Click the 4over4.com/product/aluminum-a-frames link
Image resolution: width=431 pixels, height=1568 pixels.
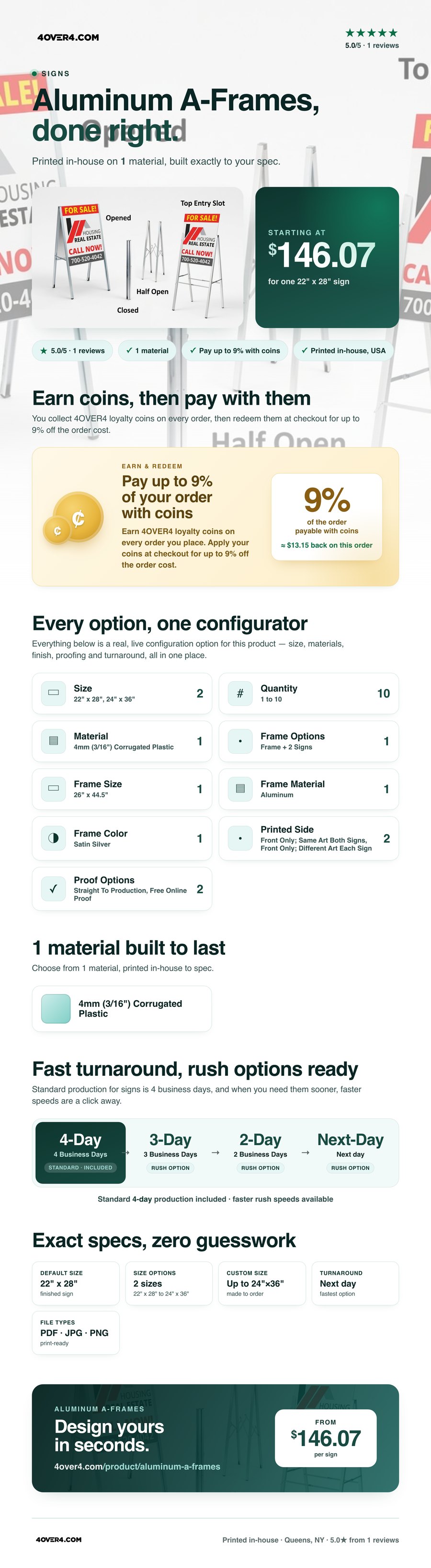[137, 1466]
